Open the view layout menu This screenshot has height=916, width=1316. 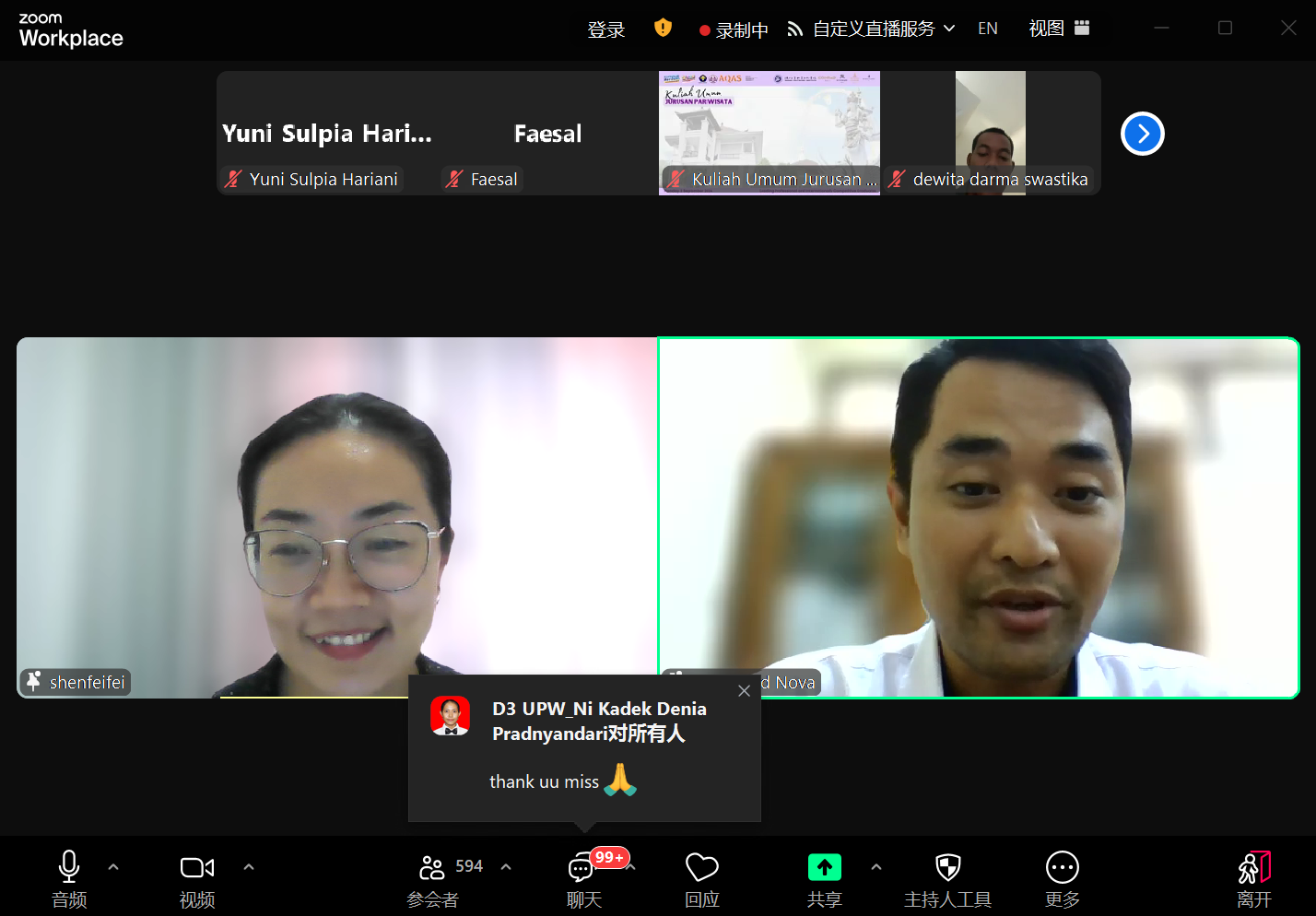point(1059,29)
